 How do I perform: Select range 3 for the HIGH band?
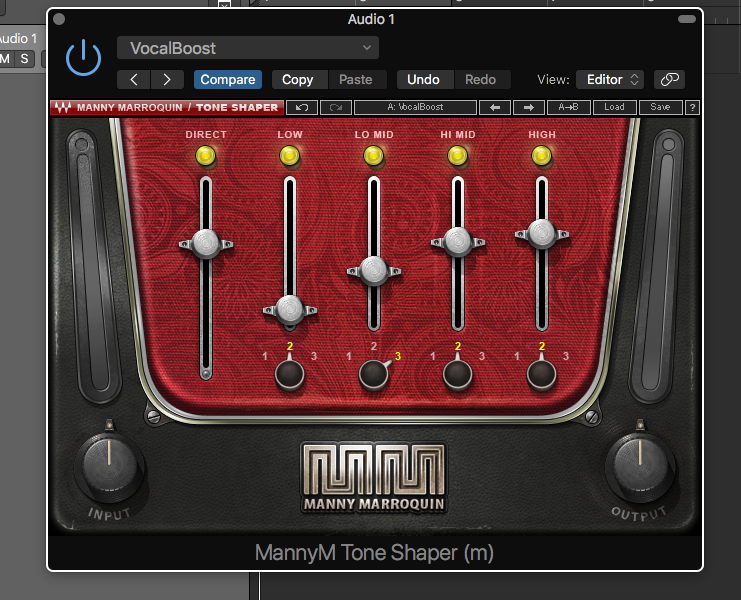point(566,356)
